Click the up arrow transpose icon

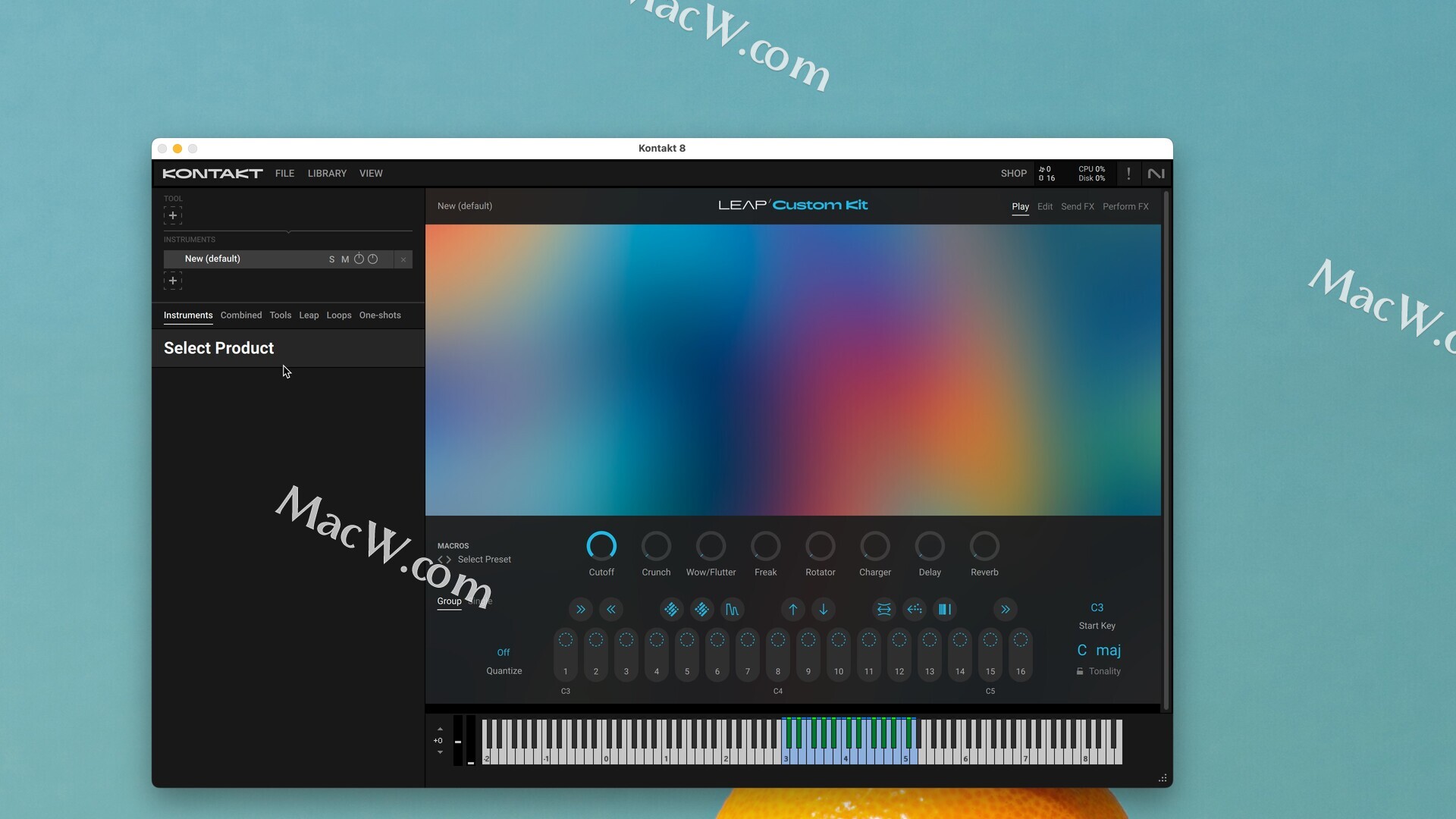[x=793, y=610]
